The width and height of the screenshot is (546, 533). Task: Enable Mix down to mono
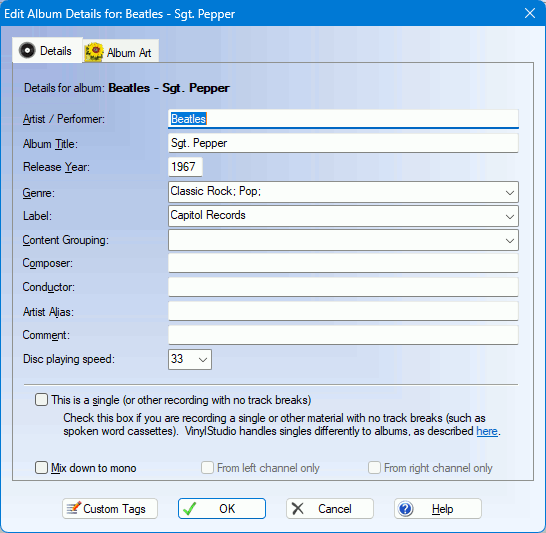(x=41, y=468)
